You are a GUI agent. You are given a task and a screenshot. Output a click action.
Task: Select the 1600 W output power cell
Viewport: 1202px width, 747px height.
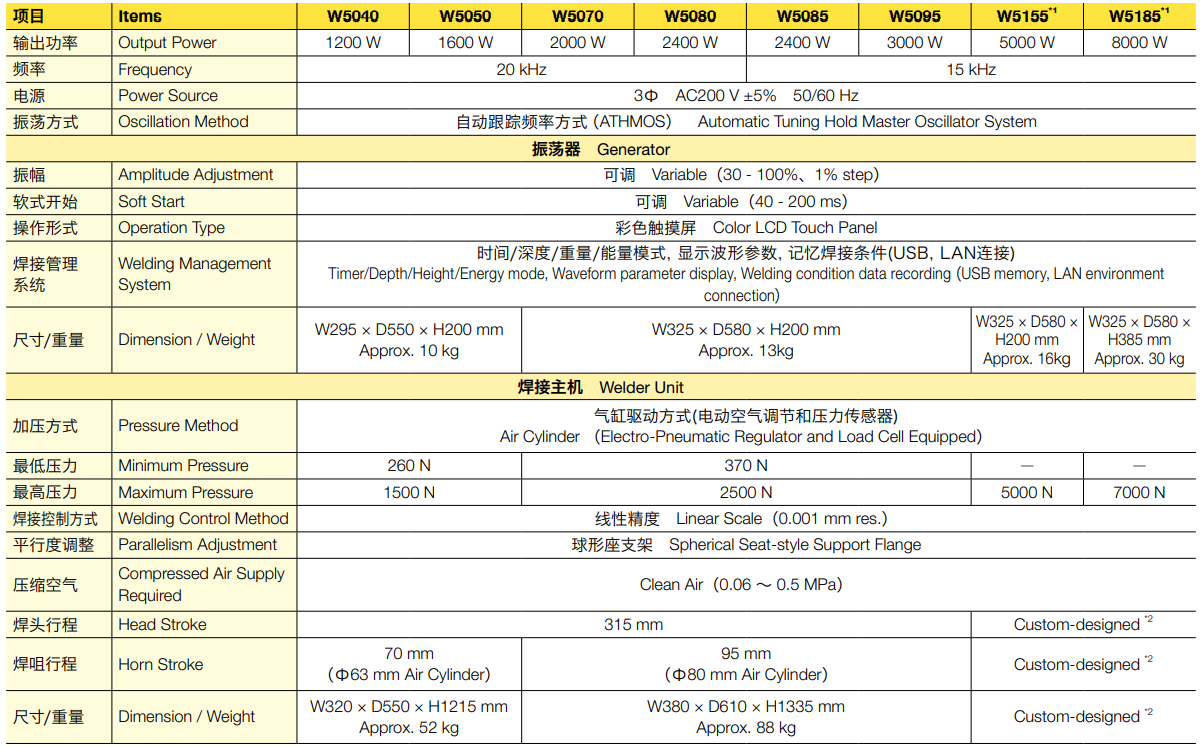pos(465,43)
